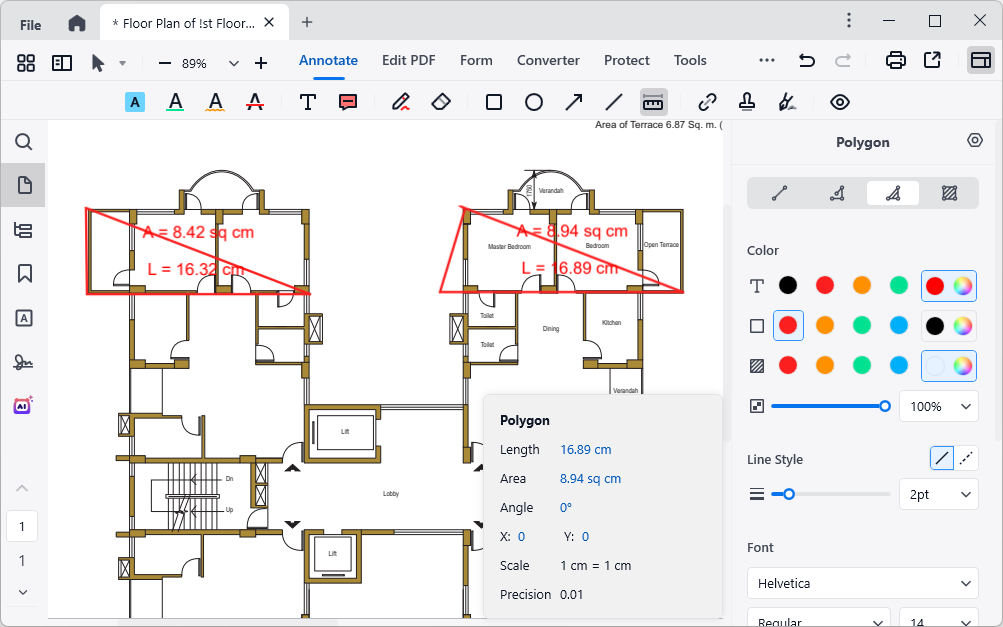Open the page thumbnails panel
The height and width of the screenshot is (627, 1003).
(22, 185)
